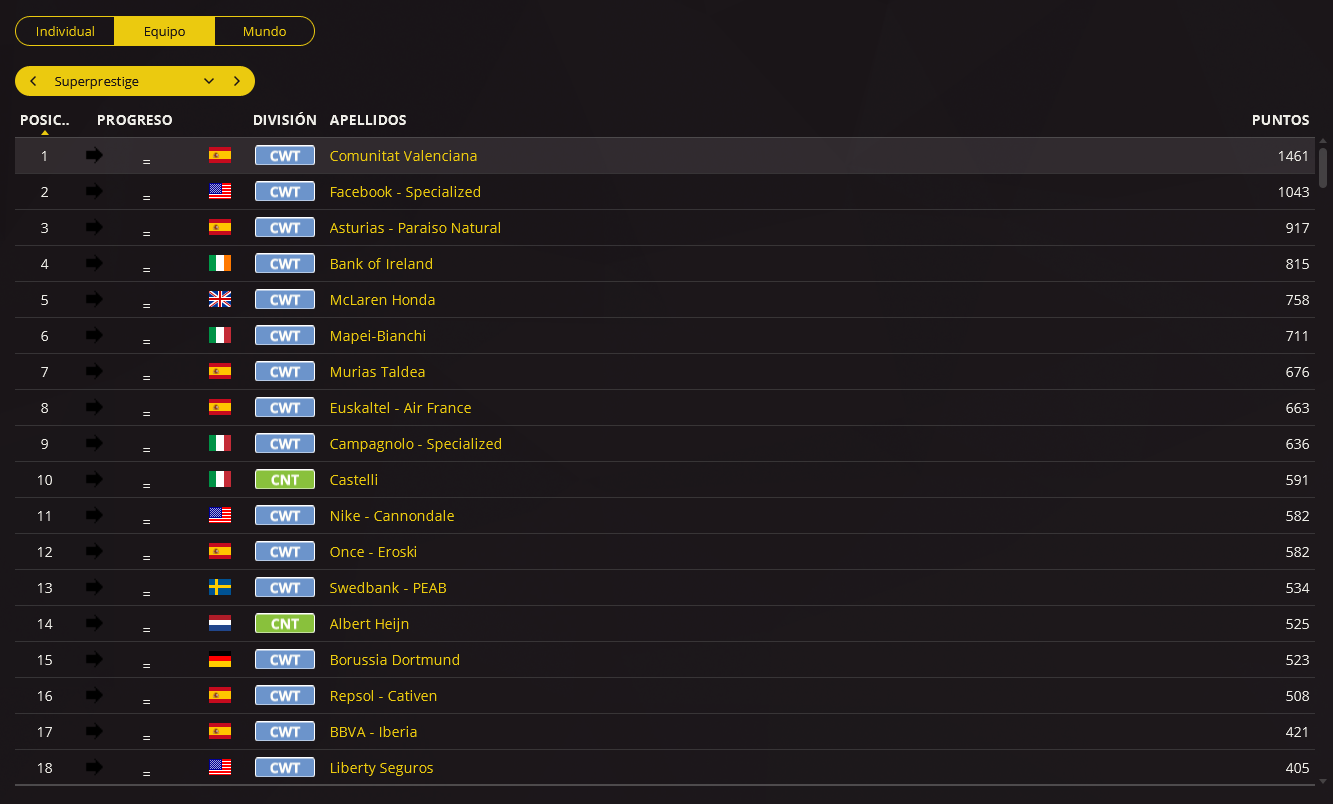This screenshot has width=1333, height=804.
Task: Open team Swedbank - PEAB
Action: [x=388, y=588]
